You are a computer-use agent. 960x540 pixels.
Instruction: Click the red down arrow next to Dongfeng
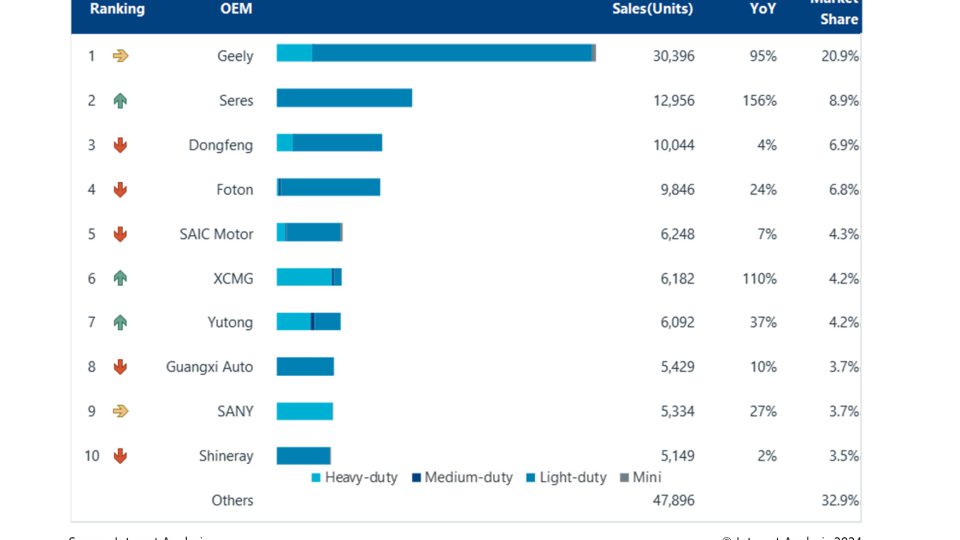[x=121, y=145]
